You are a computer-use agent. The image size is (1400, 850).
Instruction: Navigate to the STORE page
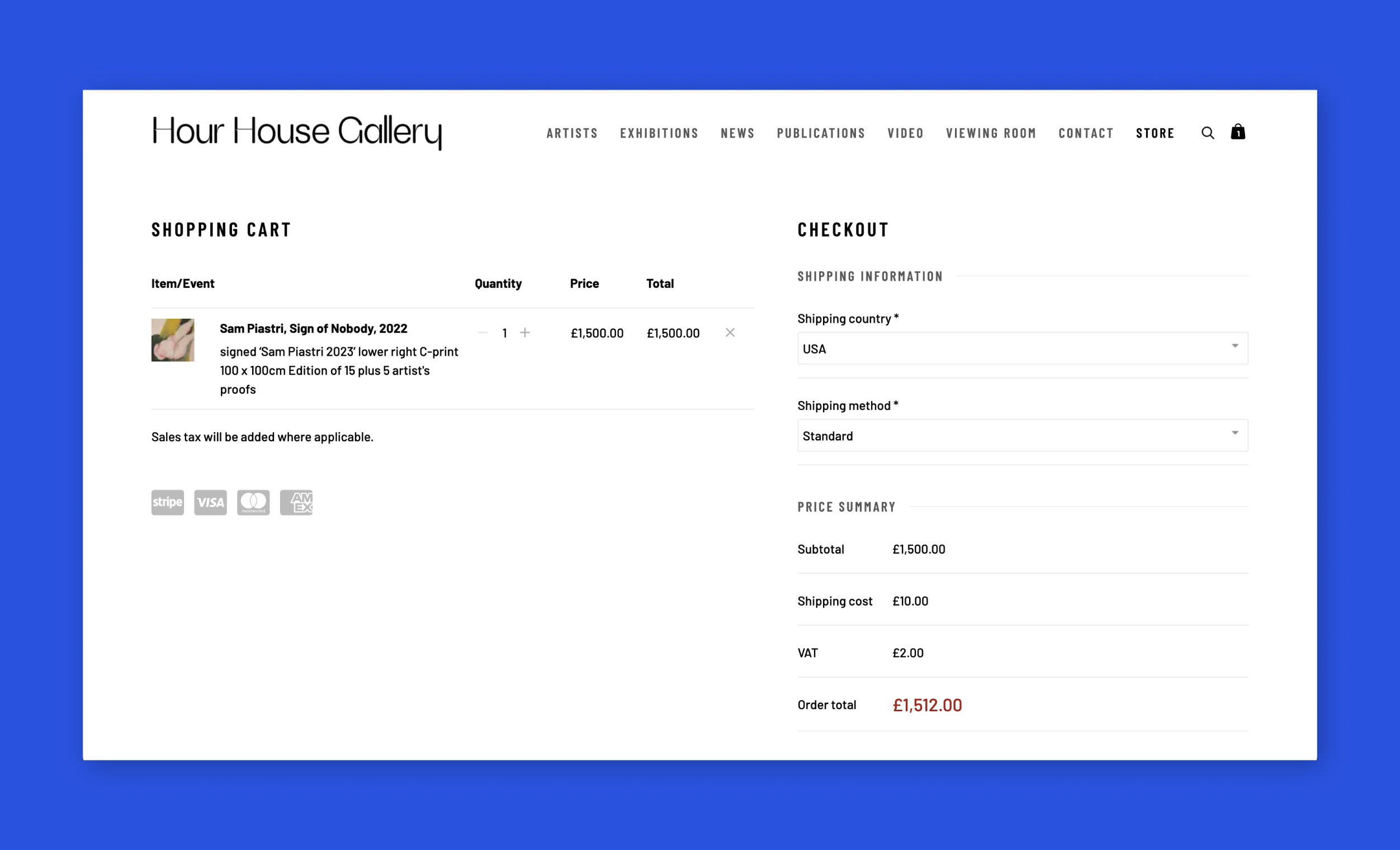click(1155, 133)
